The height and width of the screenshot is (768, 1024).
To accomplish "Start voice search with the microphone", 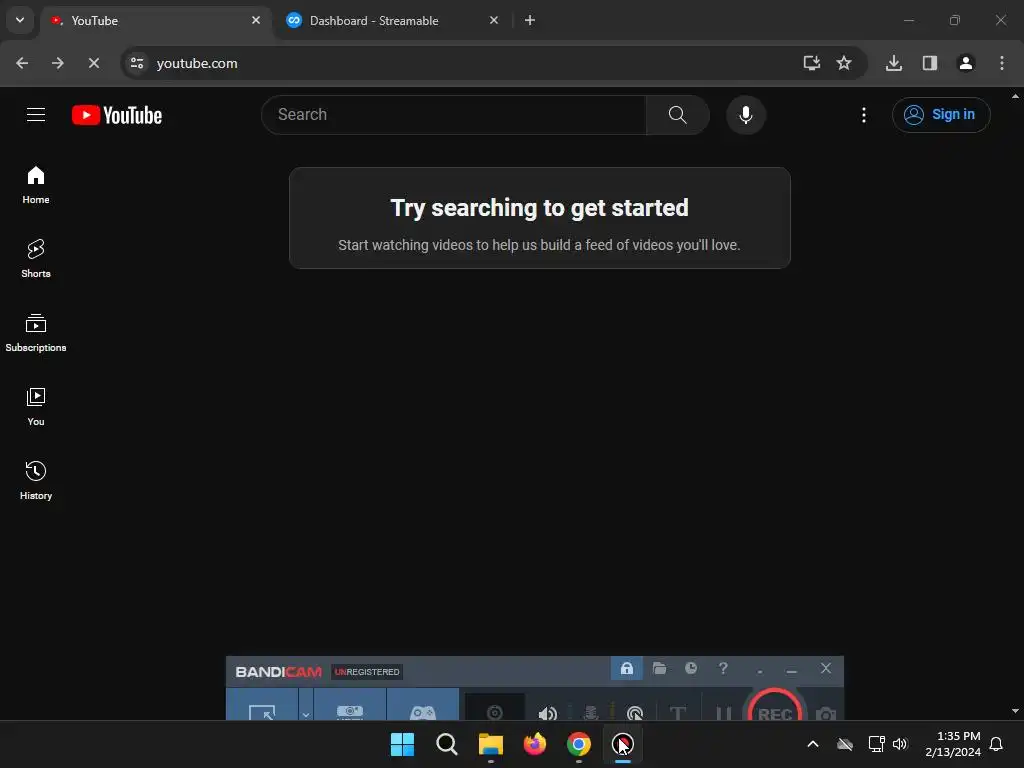I will coord(745,115).
